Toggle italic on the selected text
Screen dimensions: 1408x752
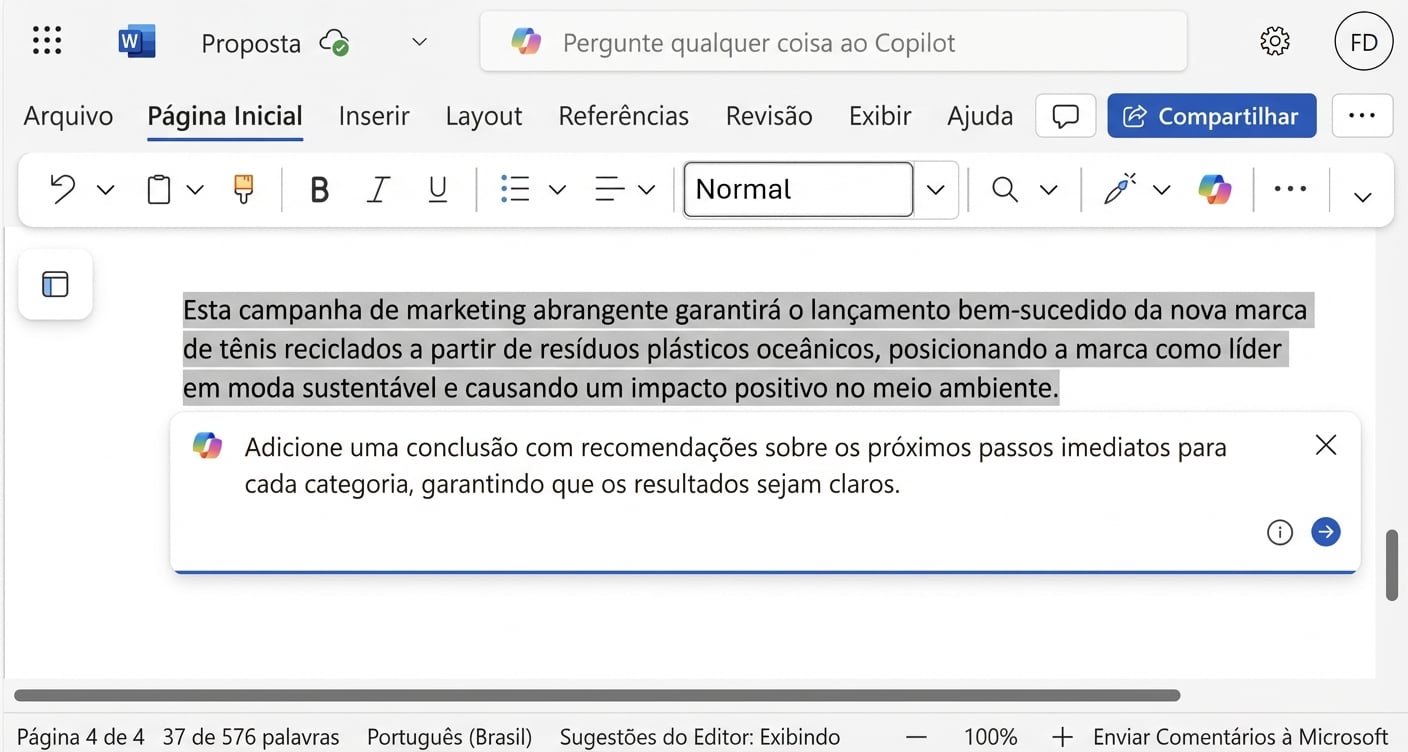point(378,189)
